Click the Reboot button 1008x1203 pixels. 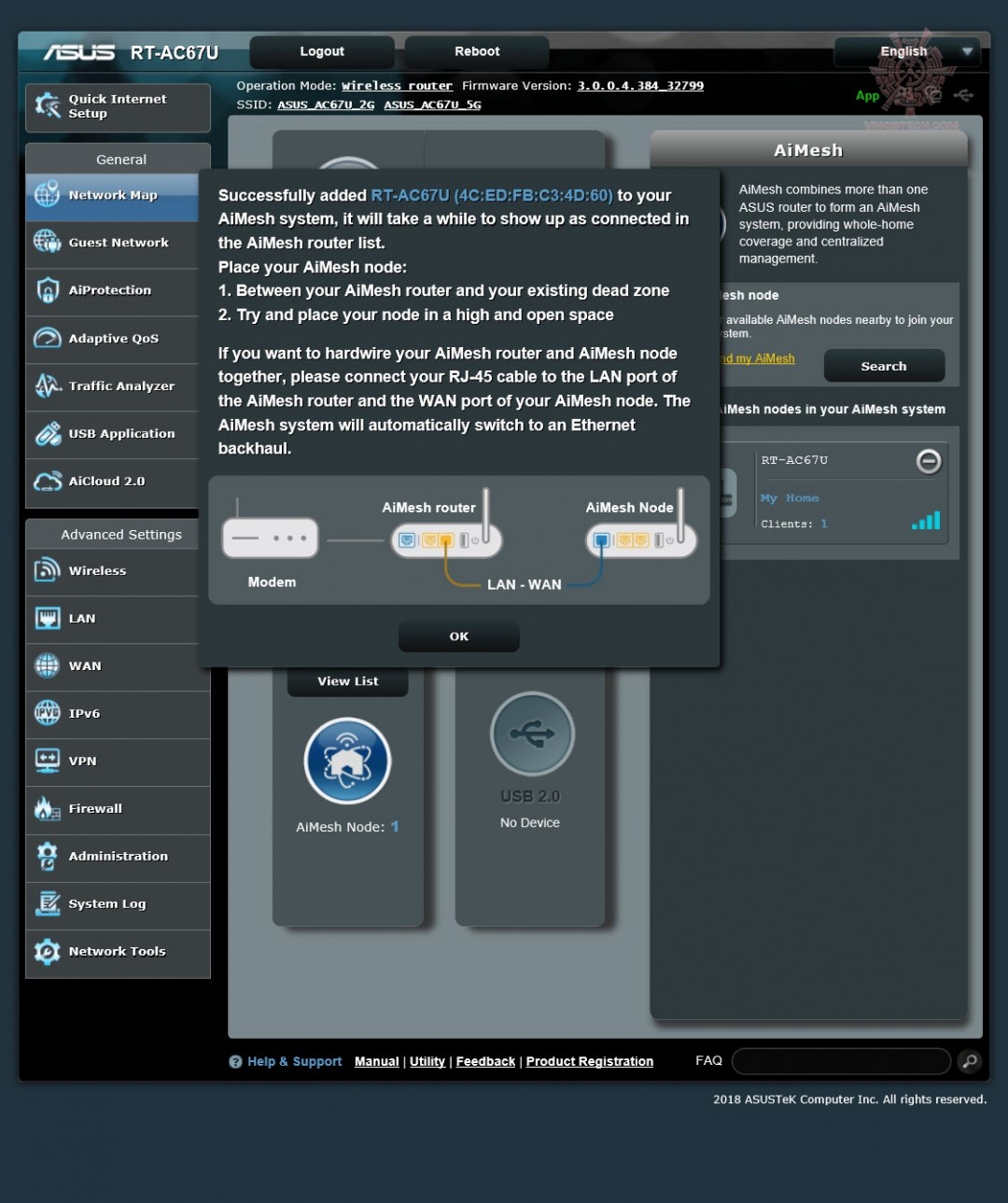click(x=477, y=51)
